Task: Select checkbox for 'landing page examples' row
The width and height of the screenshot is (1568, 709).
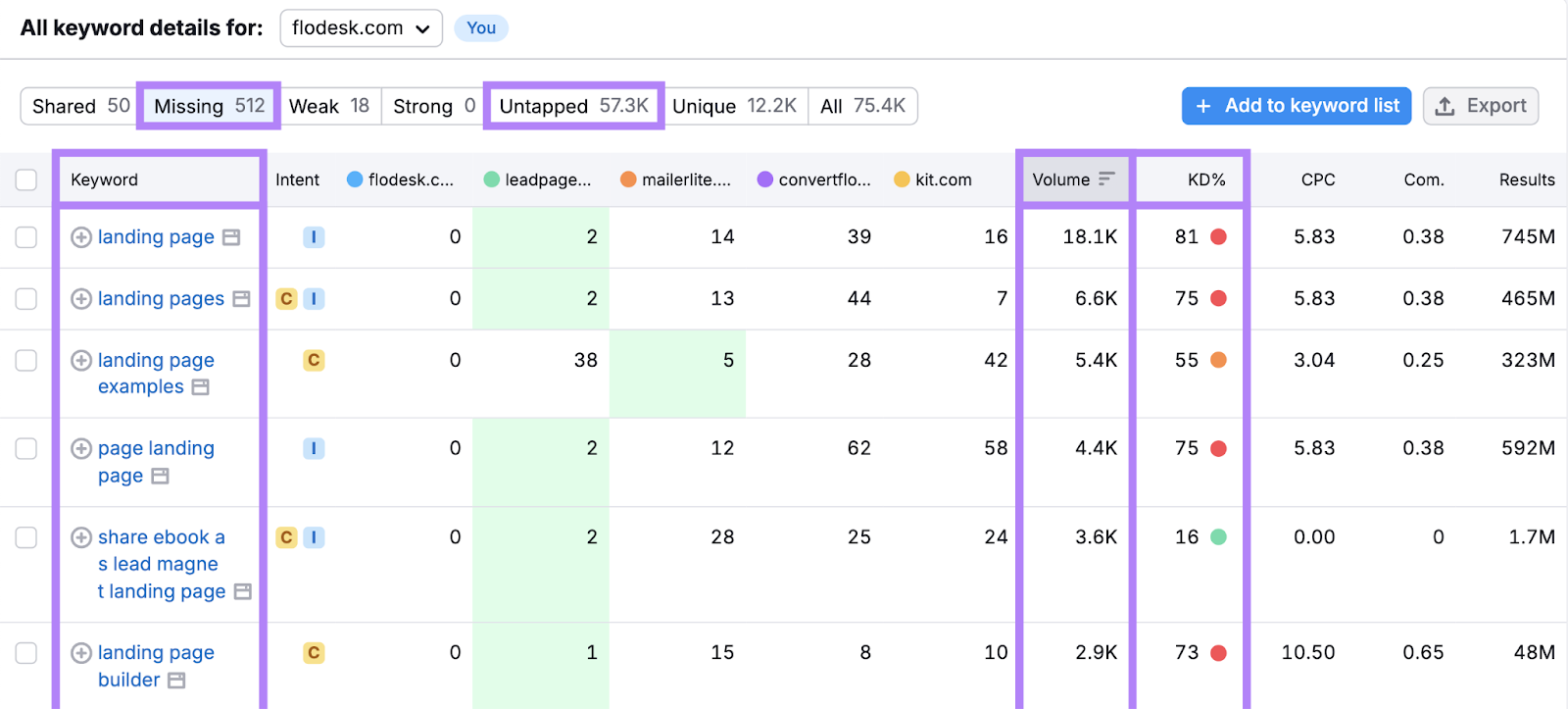Action: pyautogui.click(x=26, y=361)
